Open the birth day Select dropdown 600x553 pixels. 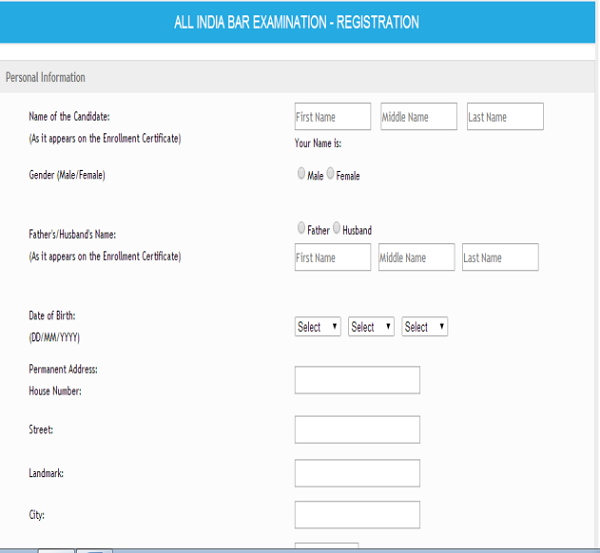click(318, 327)
